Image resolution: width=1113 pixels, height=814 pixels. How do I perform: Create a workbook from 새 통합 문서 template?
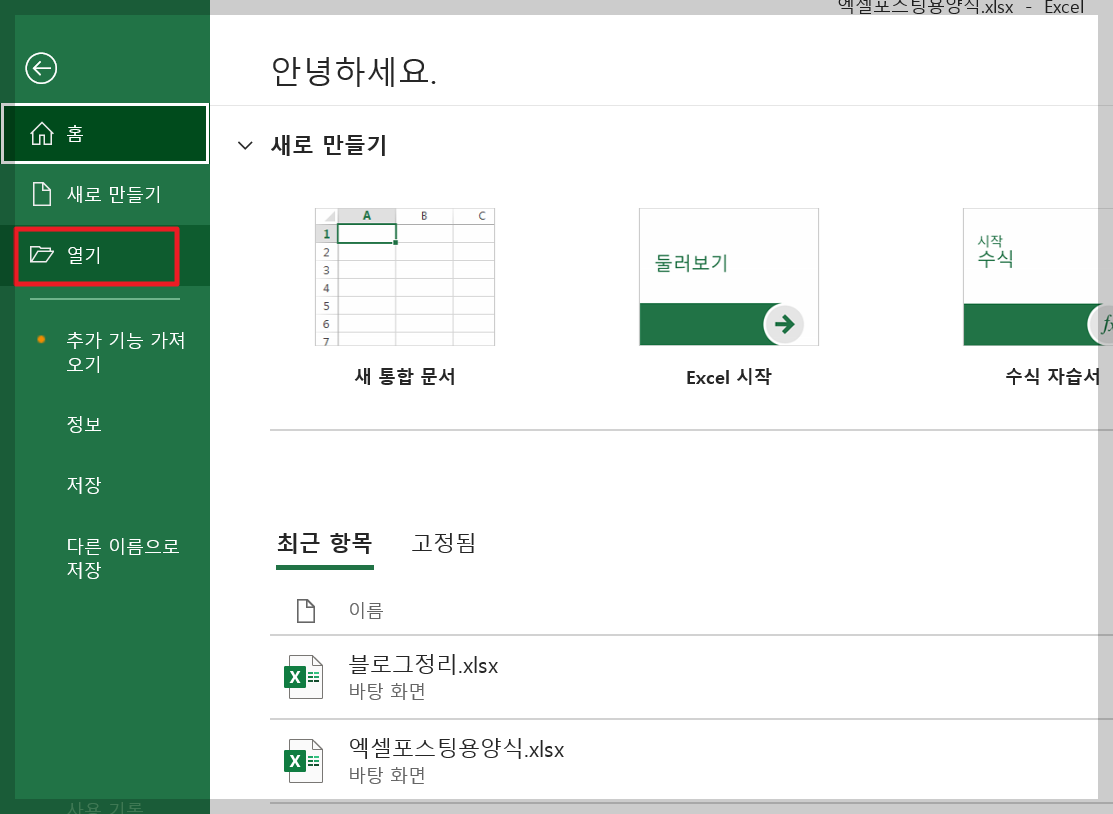[x=404, y=277]
